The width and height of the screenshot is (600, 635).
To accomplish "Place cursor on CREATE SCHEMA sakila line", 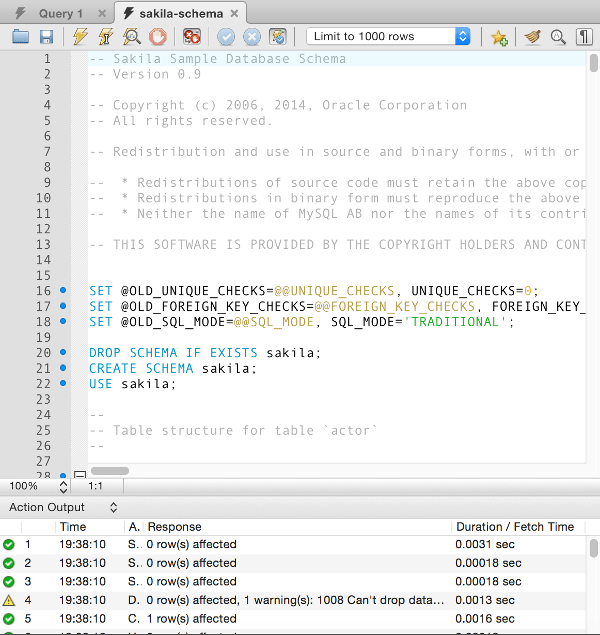I will pyautogui.click(x=173, y=369).
